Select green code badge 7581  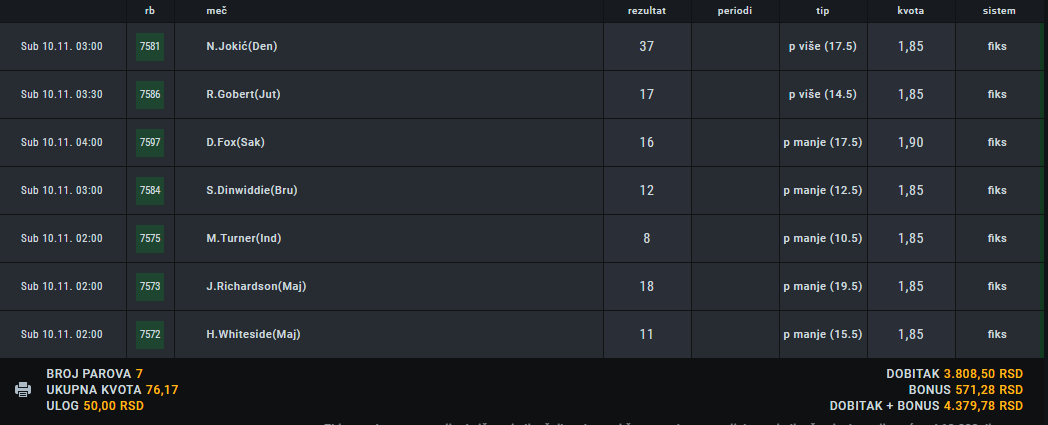pos(150,47)
